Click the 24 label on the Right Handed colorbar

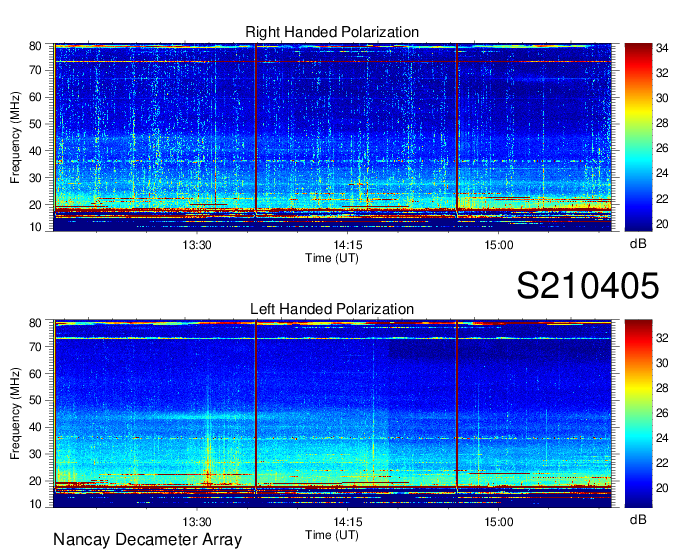point(662,173)
